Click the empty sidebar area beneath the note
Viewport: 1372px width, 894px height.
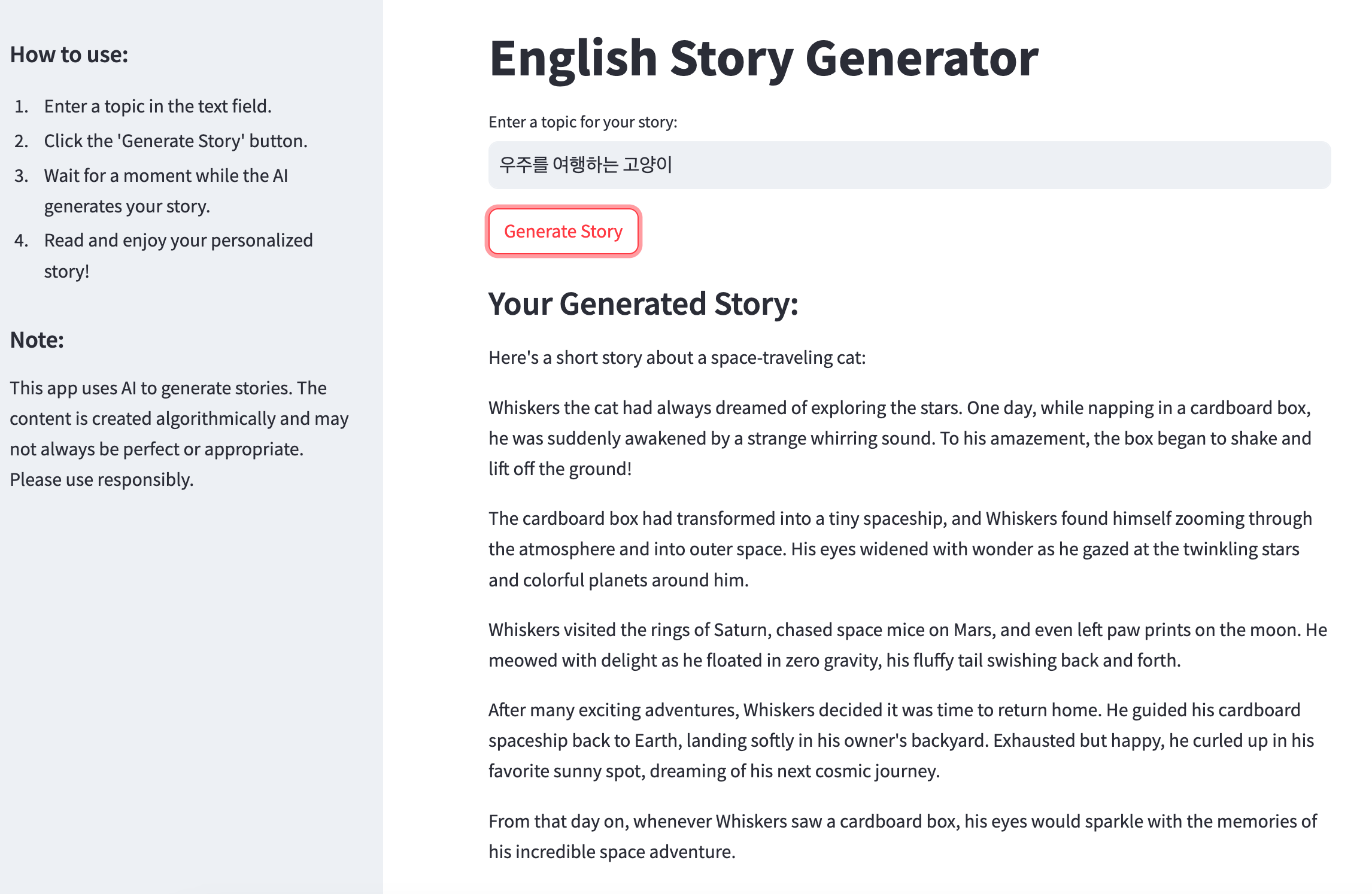(x=192, y=688)
